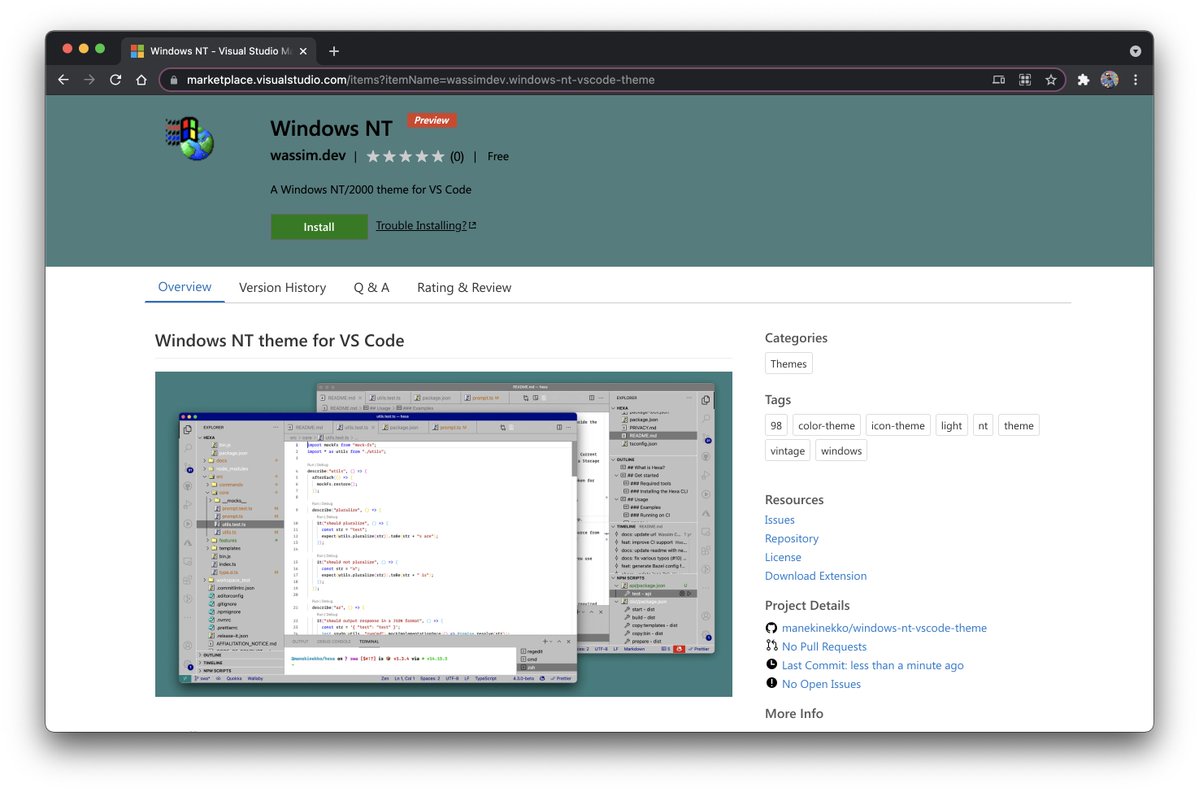Open the Issues resource link

[779, 520]
